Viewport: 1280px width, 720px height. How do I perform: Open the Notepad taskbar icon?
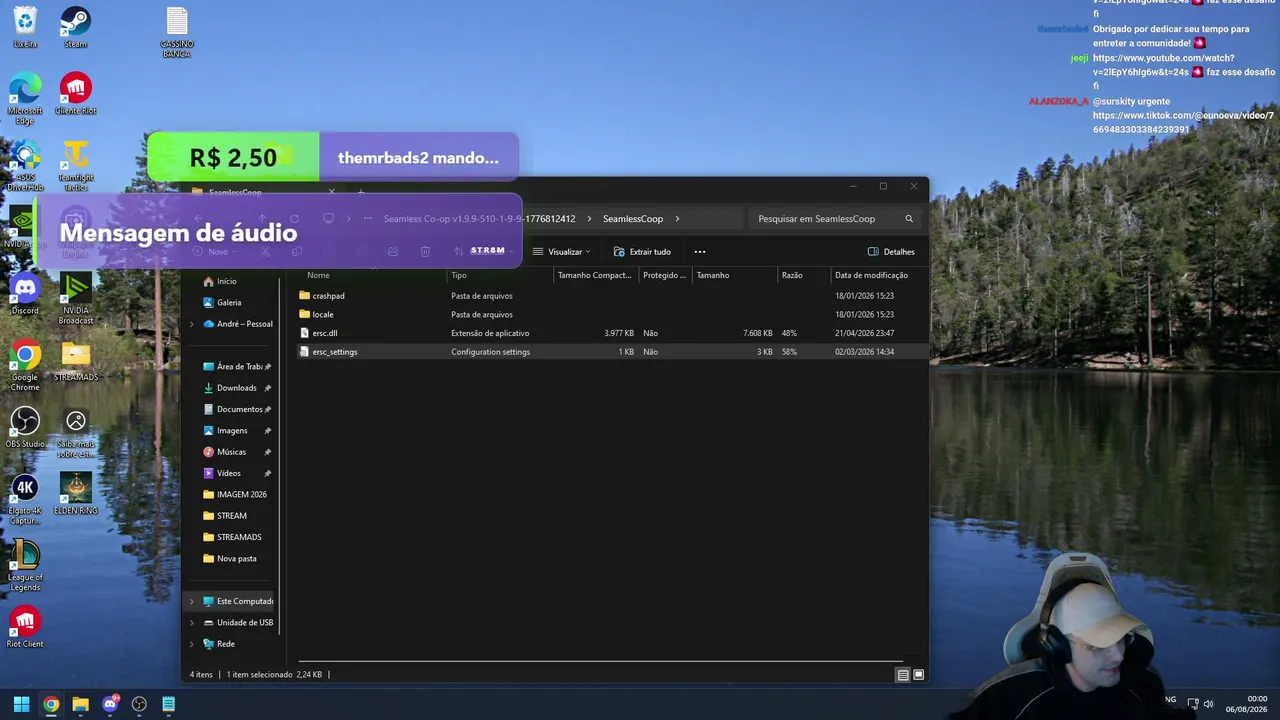click(x=169, y=704)
